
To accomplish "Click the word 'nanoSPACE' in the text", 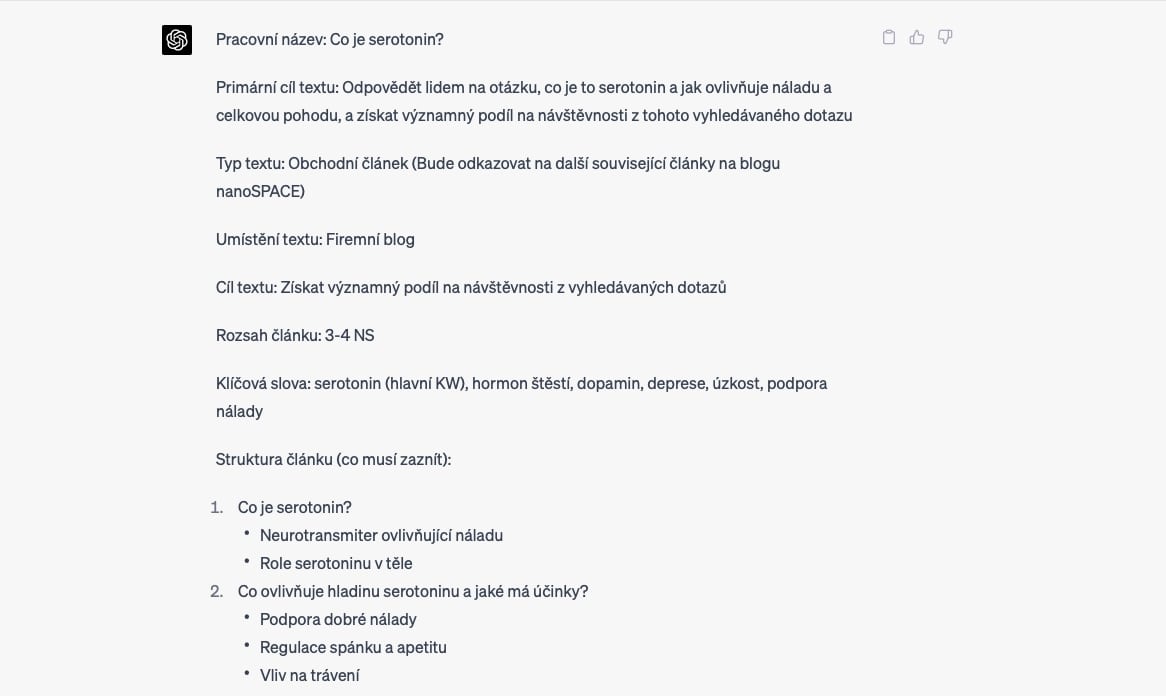I will click(x=260, y=192).
